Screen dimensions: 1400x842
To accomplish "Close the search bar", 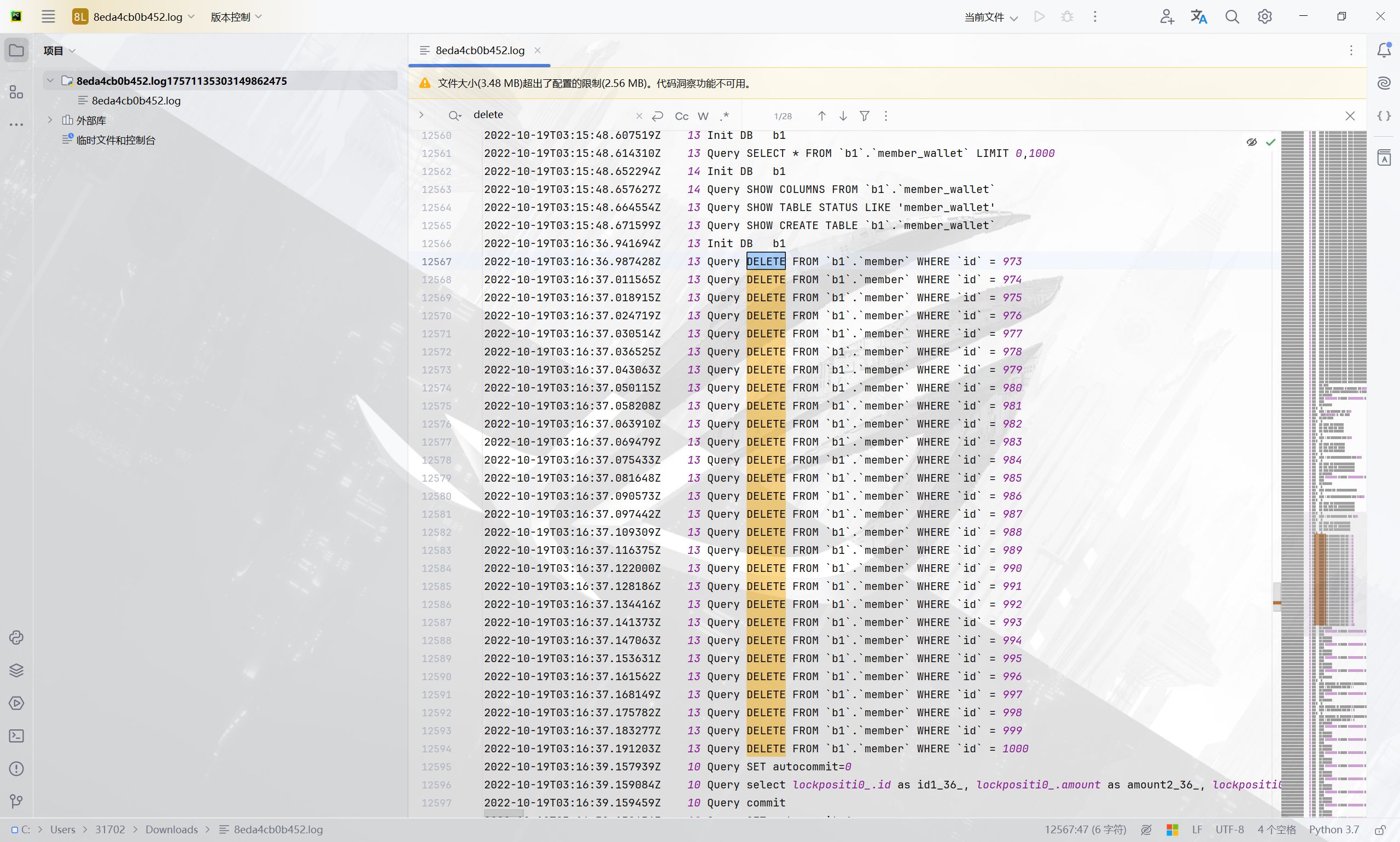I will (1350, 116).
